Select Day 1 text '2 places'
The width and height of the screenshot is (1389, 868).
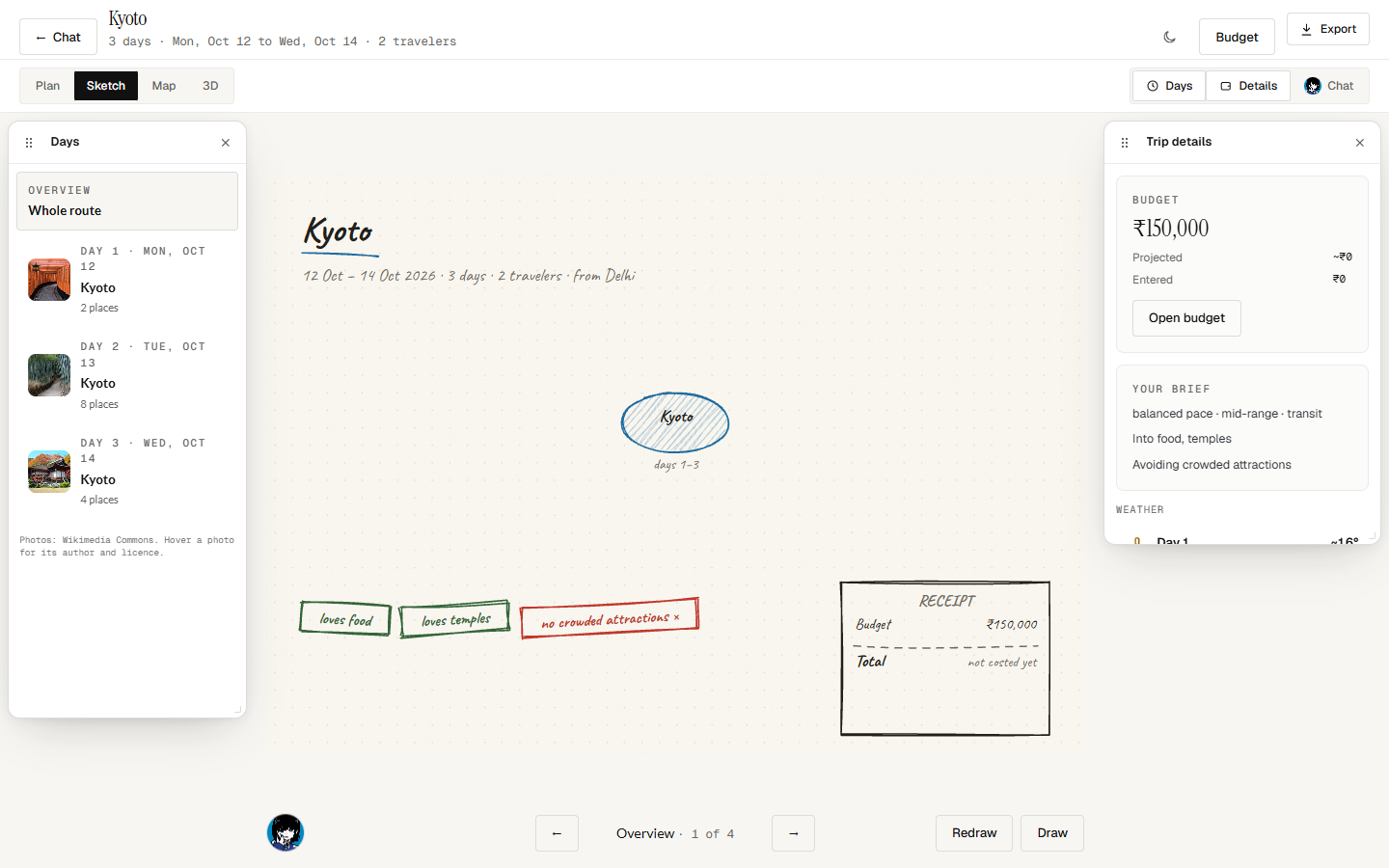pyautogui.click(x=99, y=308)
